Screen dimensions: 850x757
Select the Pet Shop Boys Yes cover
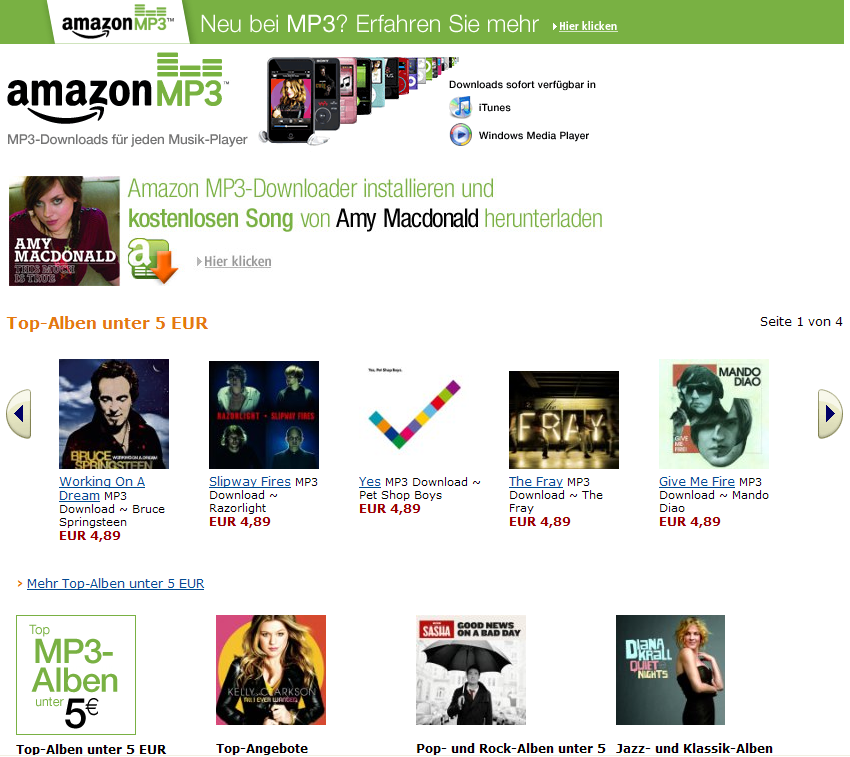pos(414,415)
